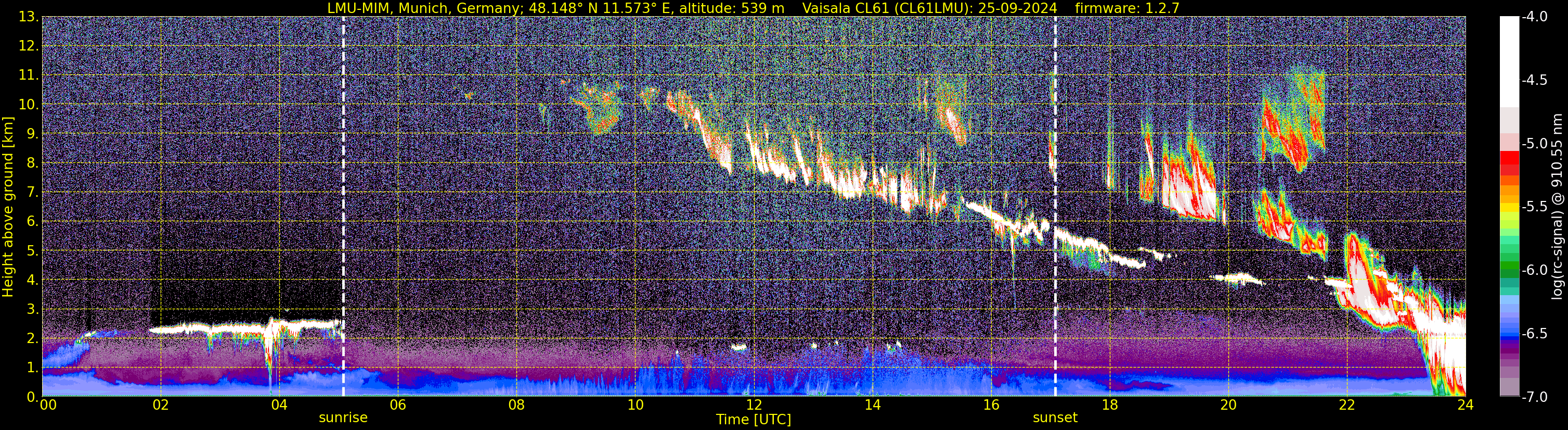Click the 'Vaisala CL61 (CL61LMU): 25-09-2024' title text
The width and height of the screenshot is (1568, 430).
[x=929, y=8]
